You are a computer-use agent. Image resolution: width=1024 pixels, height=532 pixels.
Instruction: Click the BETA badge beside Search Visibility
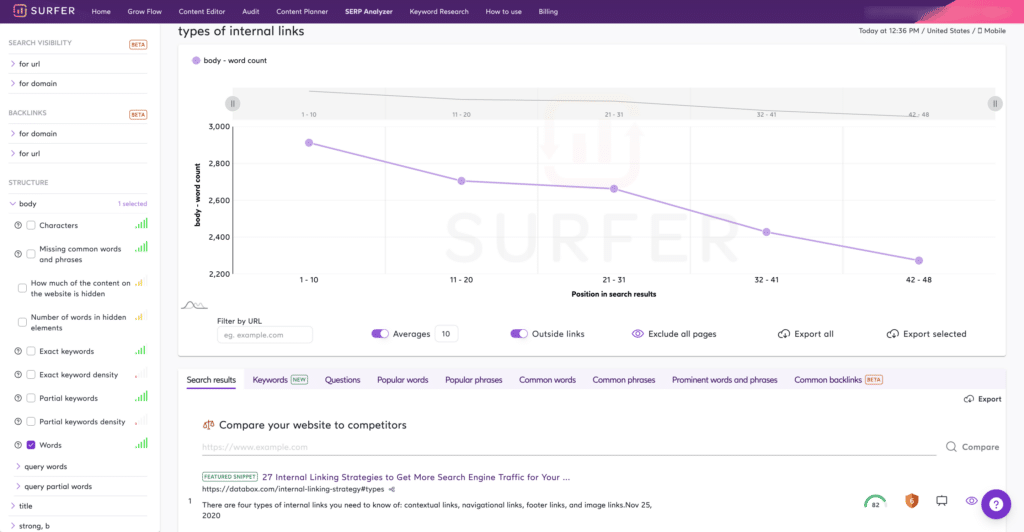point(138,44)
